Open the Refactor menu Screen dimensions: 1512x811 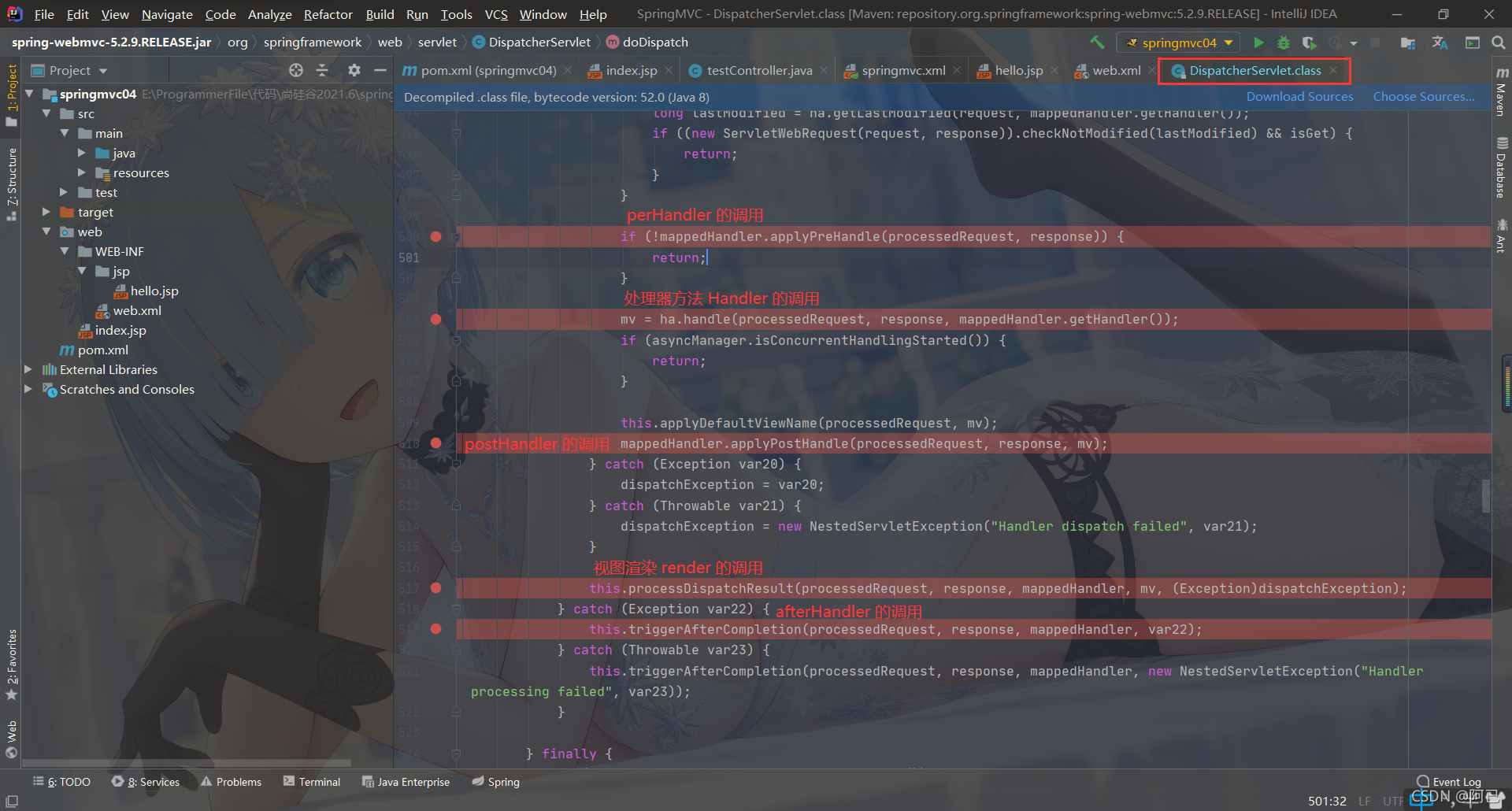pos(328,14)
